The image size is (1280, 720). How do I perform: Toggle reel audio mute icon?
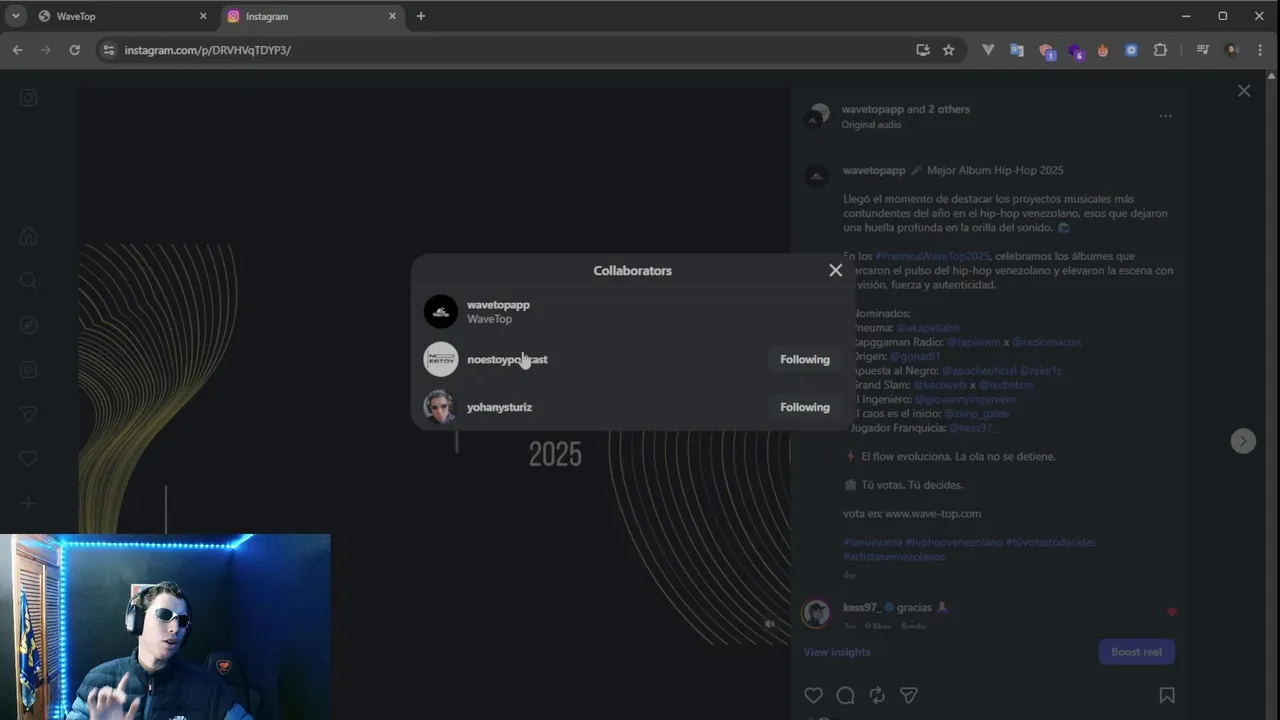click(x=769, y=624)
